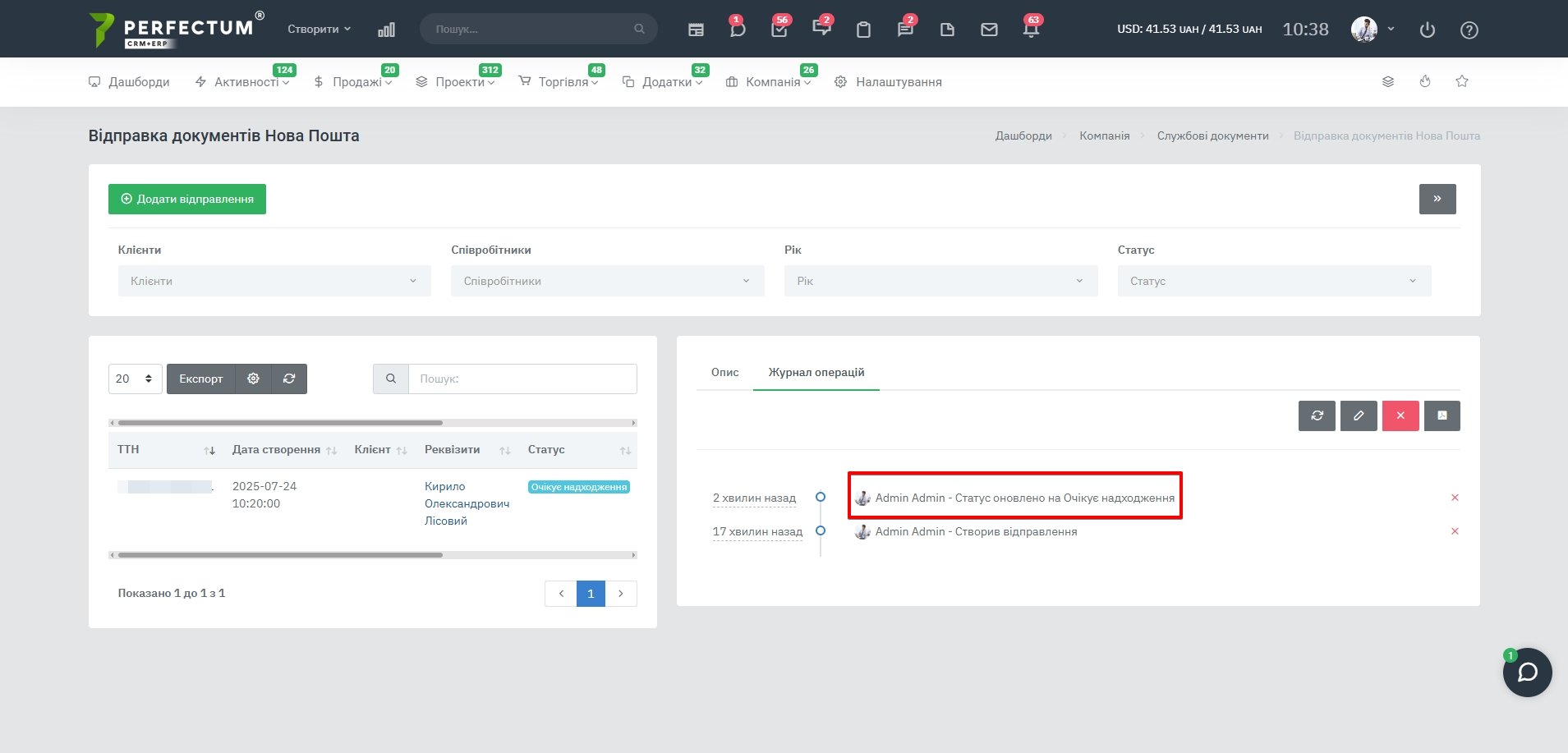The height and width of the screenshot is (753, 1568).
Task: Open Дашборди breadcrumb link
Action: (1023, 135)
